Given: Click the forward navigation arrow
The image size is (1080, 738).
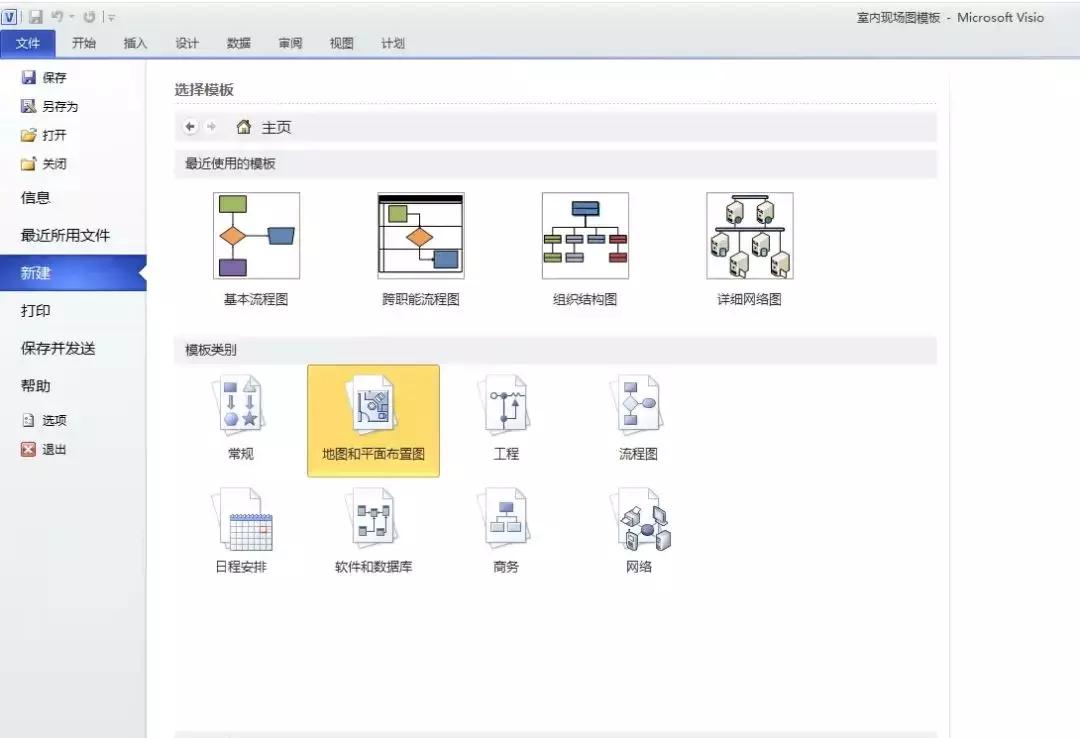Looking at the screenshot, I should click(212, 126).
